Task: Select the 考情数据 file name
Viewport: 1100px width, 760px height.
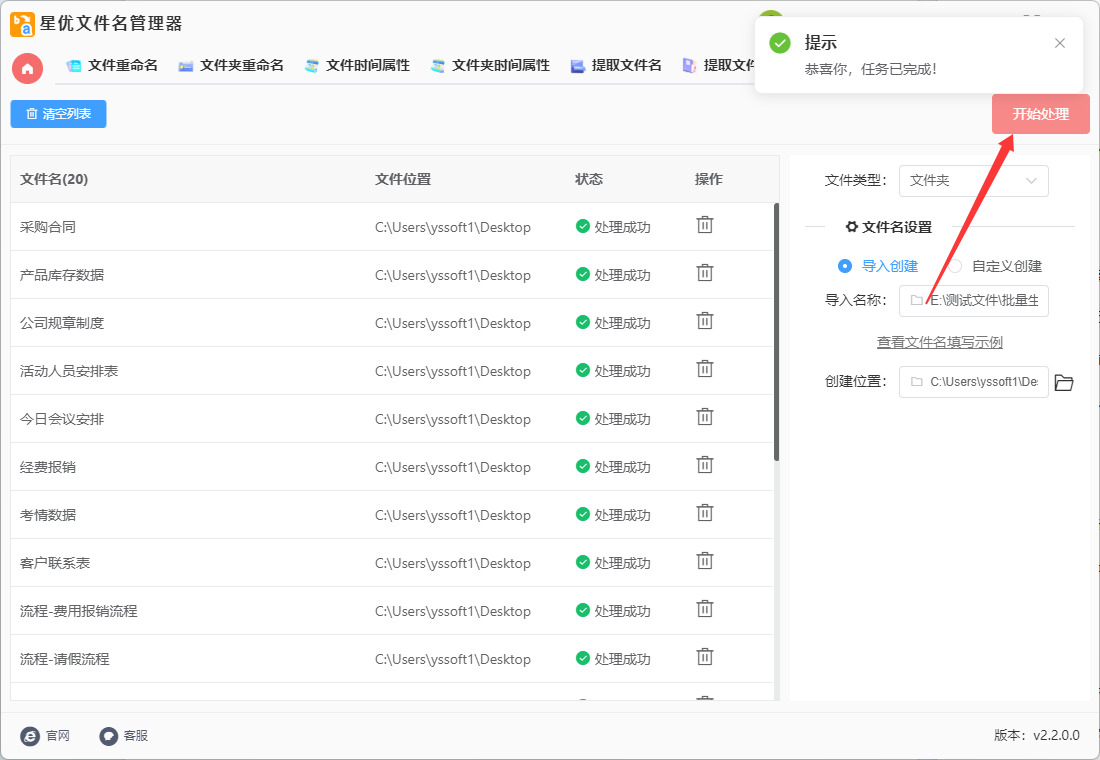Action: (x=48, y=515)
